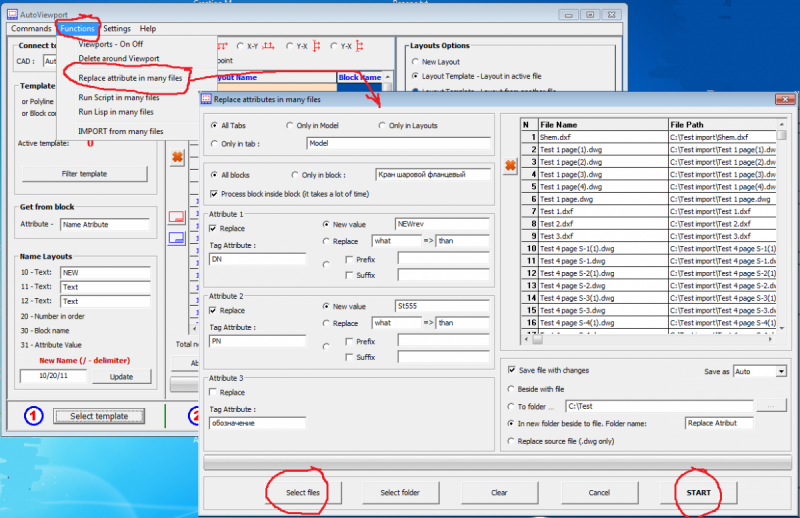Click the blue rectangle icon in left toolbar
Image resolution: width=800 pixels, height=518 pixels.
click(177, 237)
